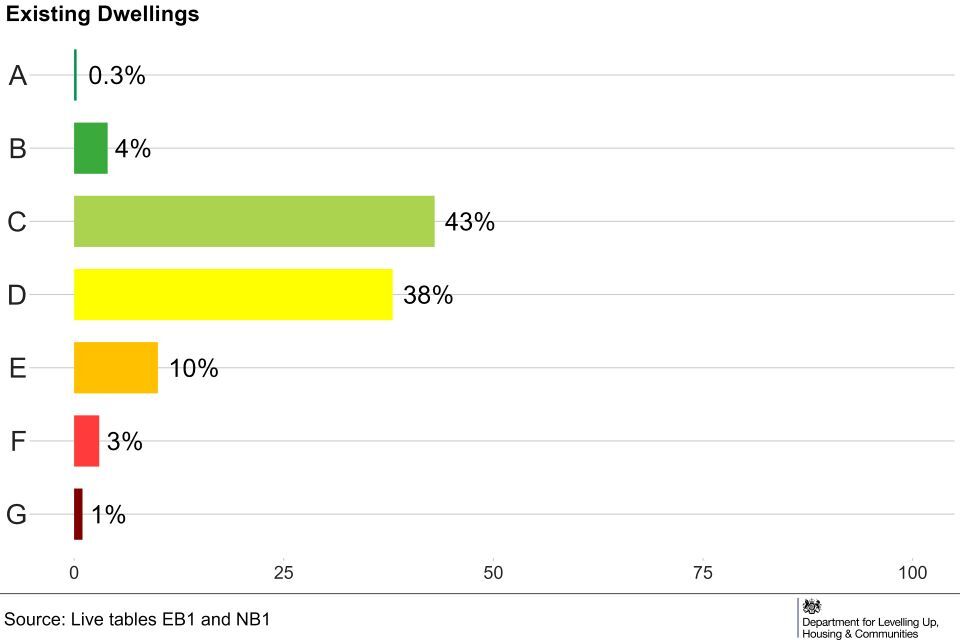960x640 pixels.
Task: Click the Existing Dwellings chart title
Action: (102, 15)
